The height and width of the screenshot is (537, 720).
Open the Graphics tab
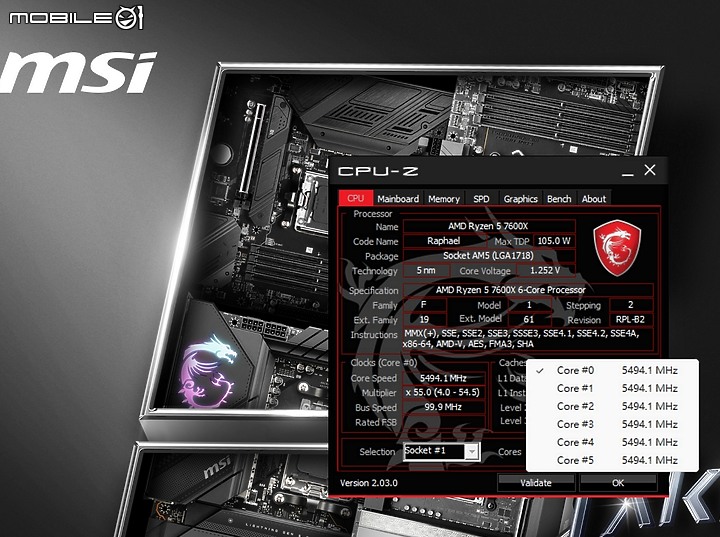click(x=520, y=198)
